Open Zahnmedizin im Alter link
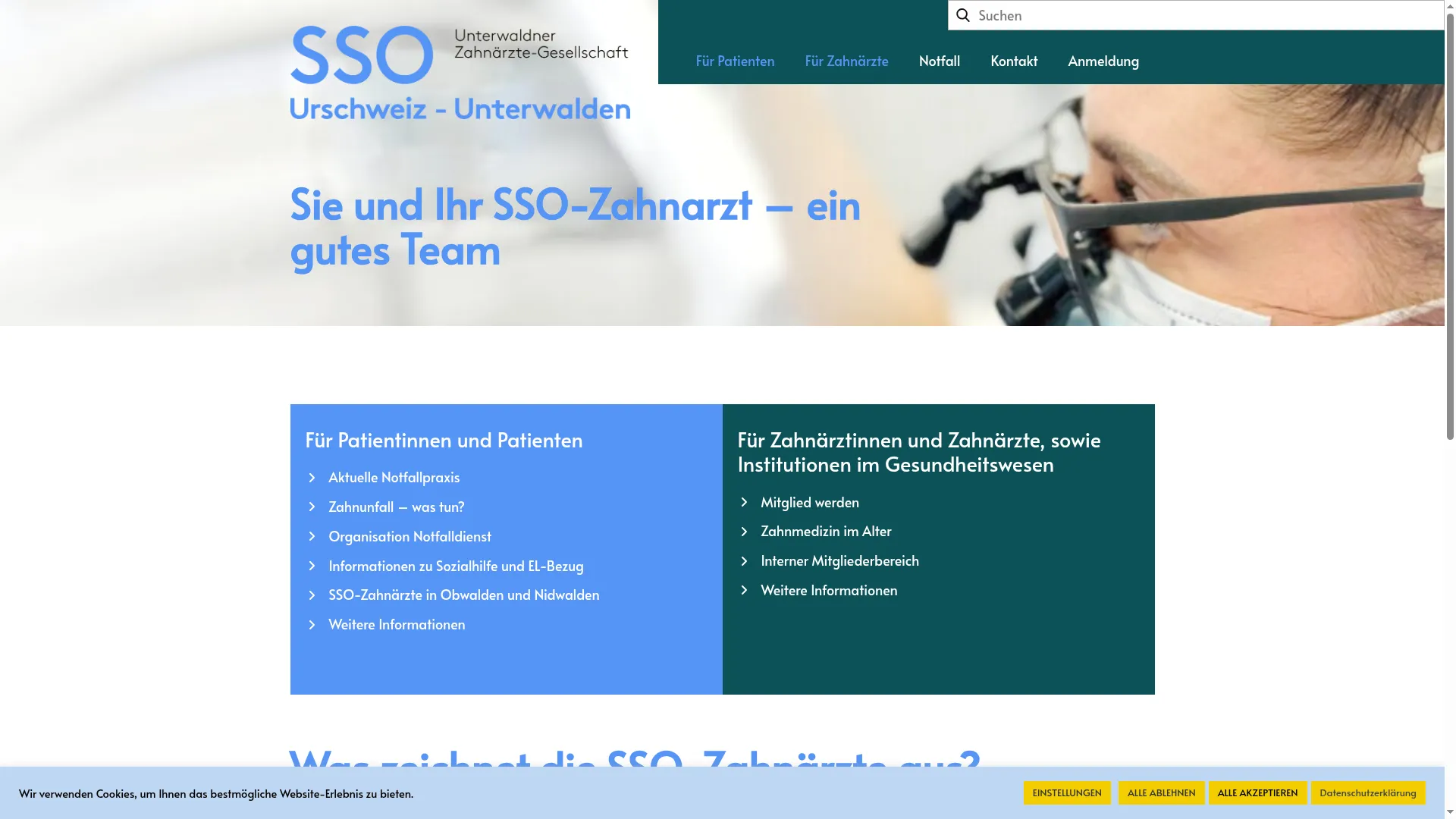Viewport: 1456px width, 819px height. 826,532
